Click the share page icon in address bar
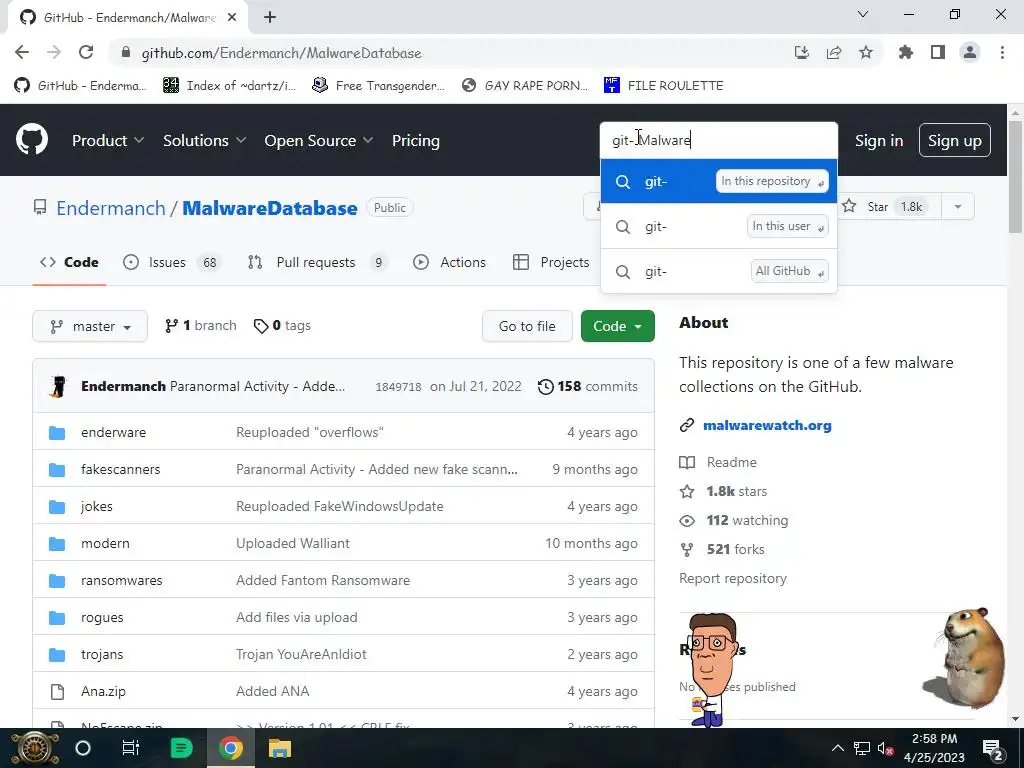 [834, 52]
